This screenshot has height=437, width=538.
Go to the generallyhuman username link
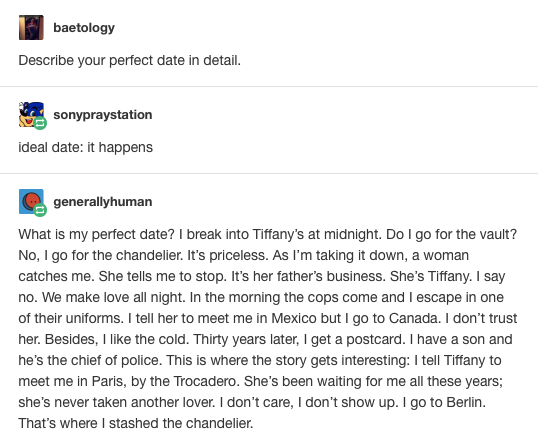point(103,202)
